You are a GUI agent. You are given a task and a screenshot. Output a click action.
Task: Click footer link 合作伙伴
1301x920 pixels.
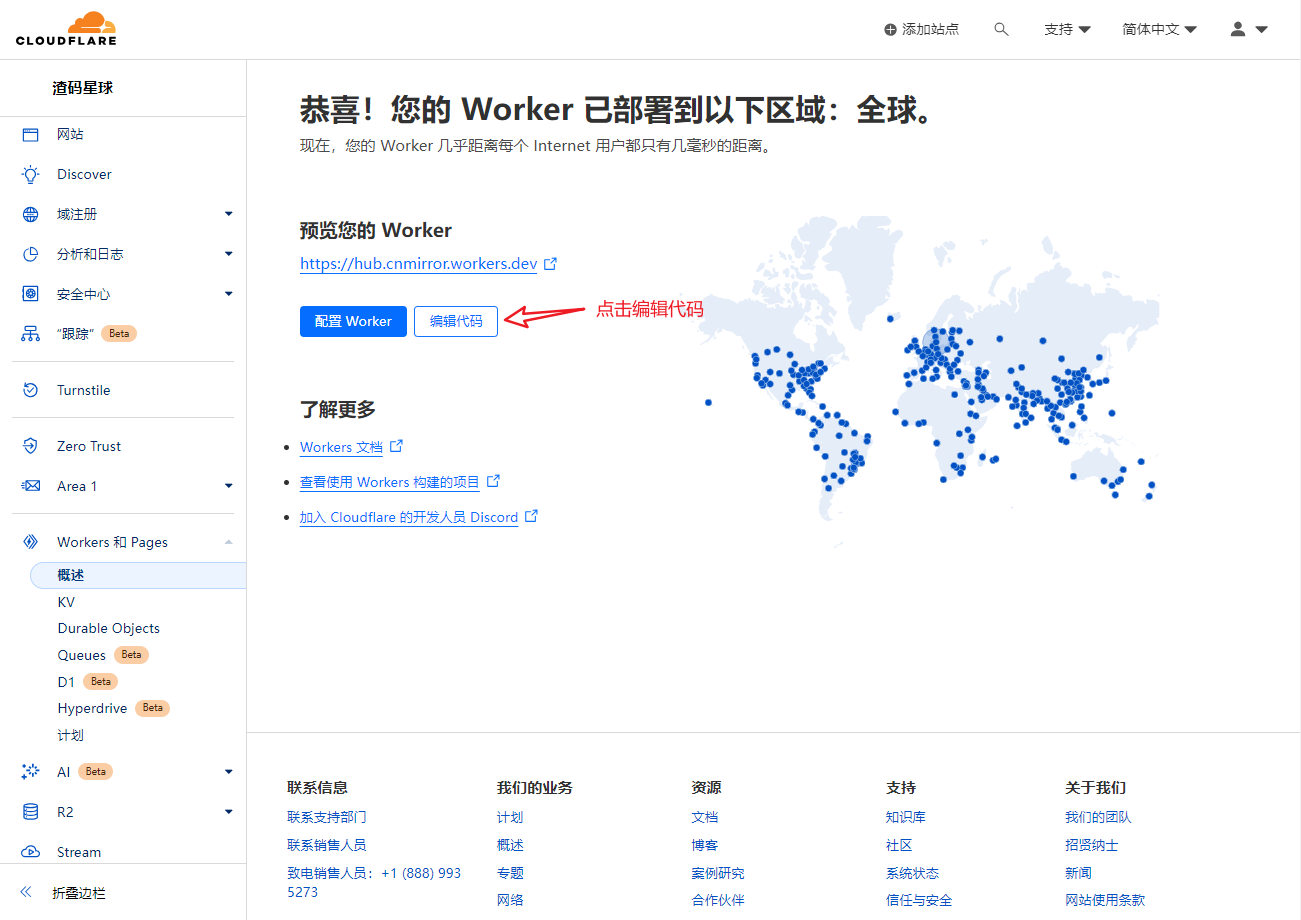(718, 900)
